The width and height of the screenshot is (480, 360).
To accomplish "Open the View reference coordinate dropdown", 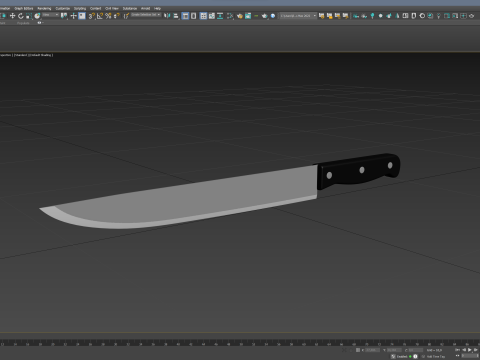I will [51, 15].
